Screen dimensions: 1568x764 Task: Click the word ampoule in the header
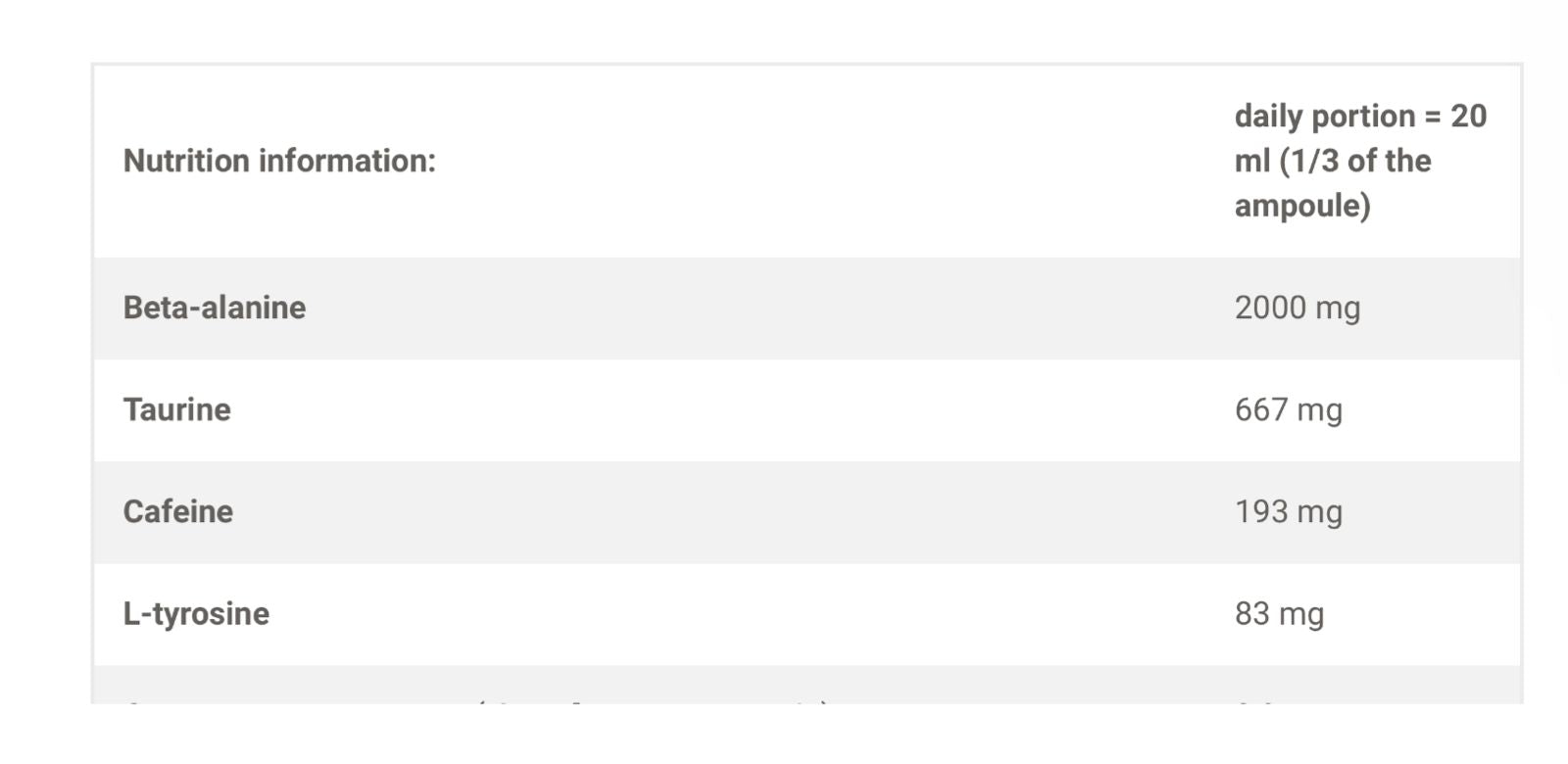(1302, 206)
